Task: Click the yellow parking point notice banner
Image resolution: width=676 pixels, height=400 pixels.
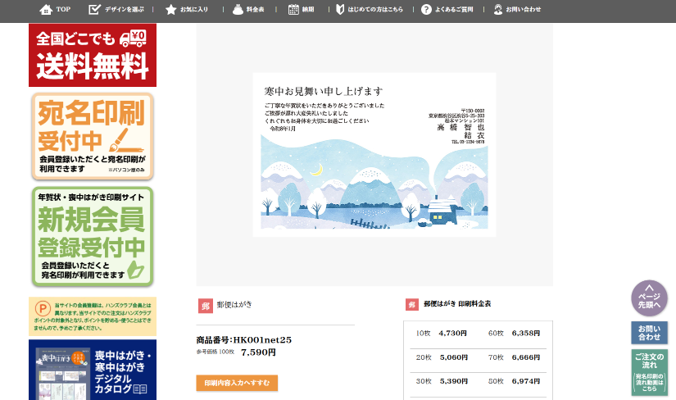Action: [92, 316]
